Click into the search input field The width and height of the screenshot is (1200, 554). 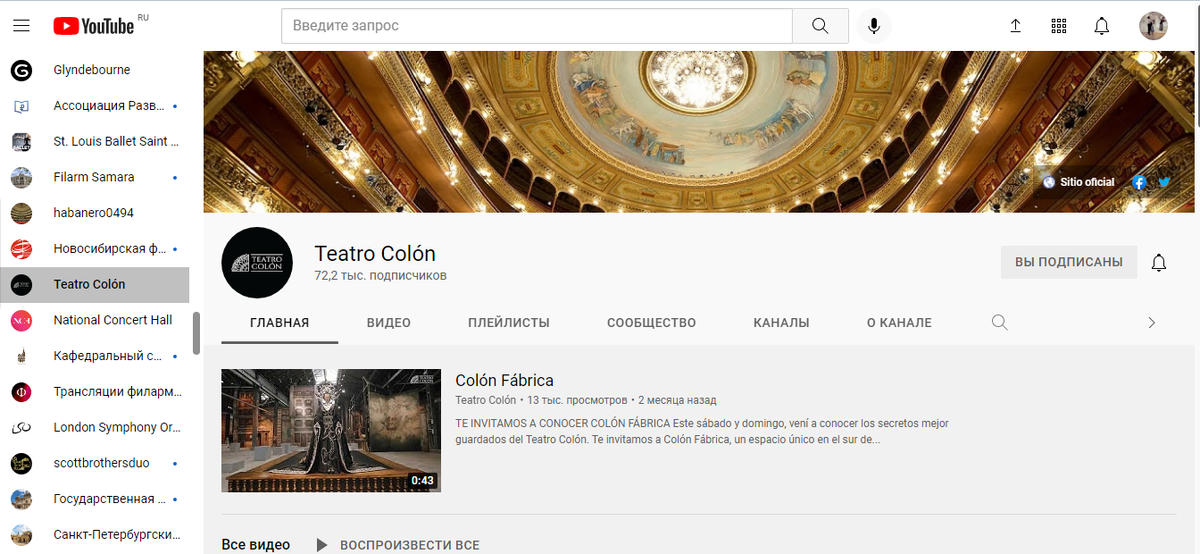537,26
